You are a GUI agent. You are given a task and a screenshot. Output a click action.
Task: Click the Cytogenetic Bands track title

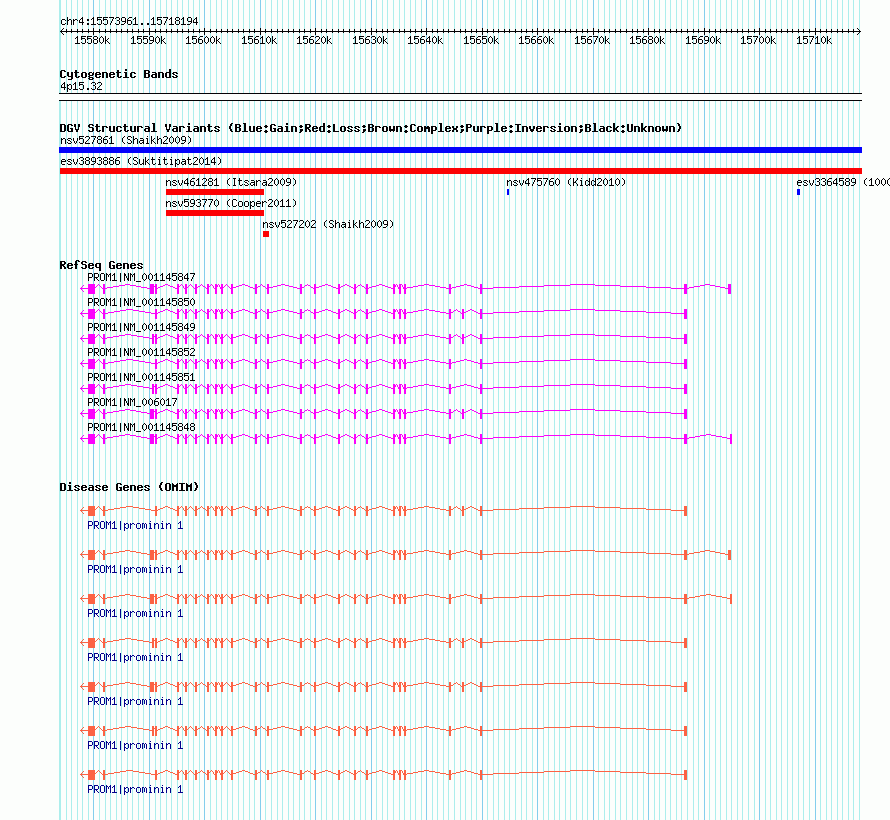119,74
